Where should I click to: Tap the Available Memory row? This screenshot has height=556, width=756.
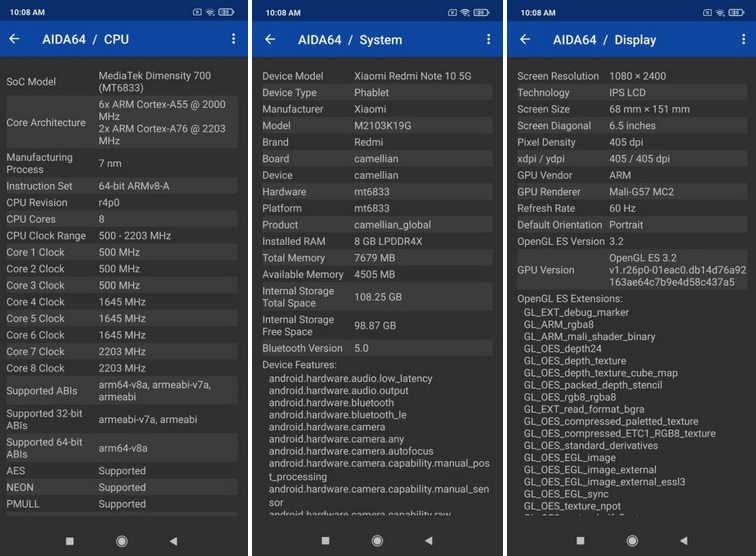377,274
